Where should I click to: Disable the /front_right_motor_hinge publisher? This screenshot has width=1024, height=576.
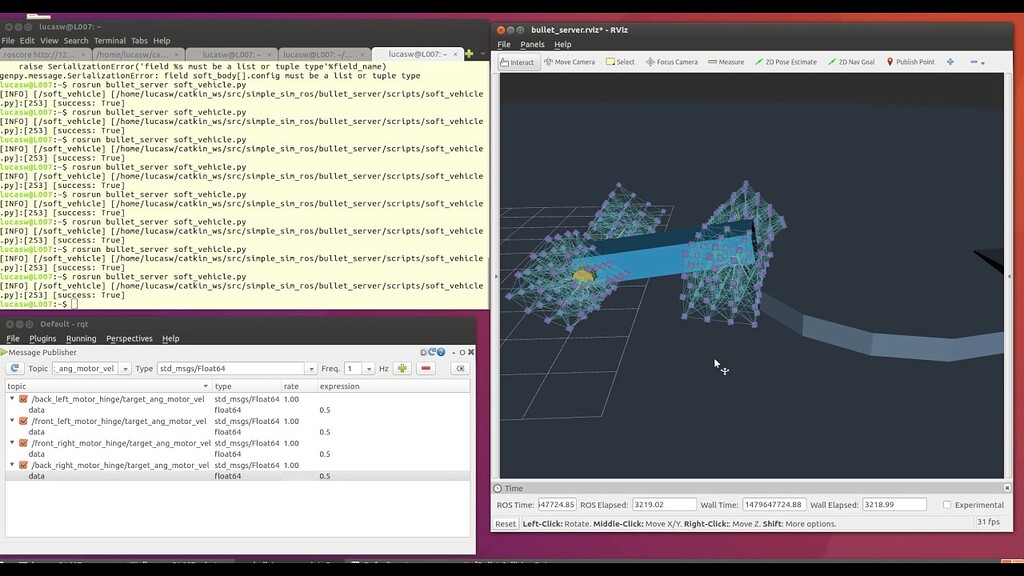[x=25, y=443]
